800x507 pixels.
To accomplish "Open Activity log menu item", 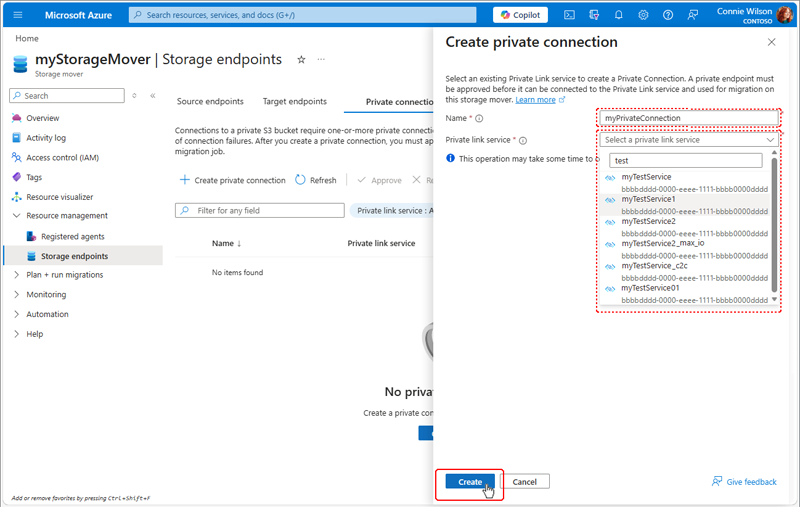I will click(x=46, y=138).
